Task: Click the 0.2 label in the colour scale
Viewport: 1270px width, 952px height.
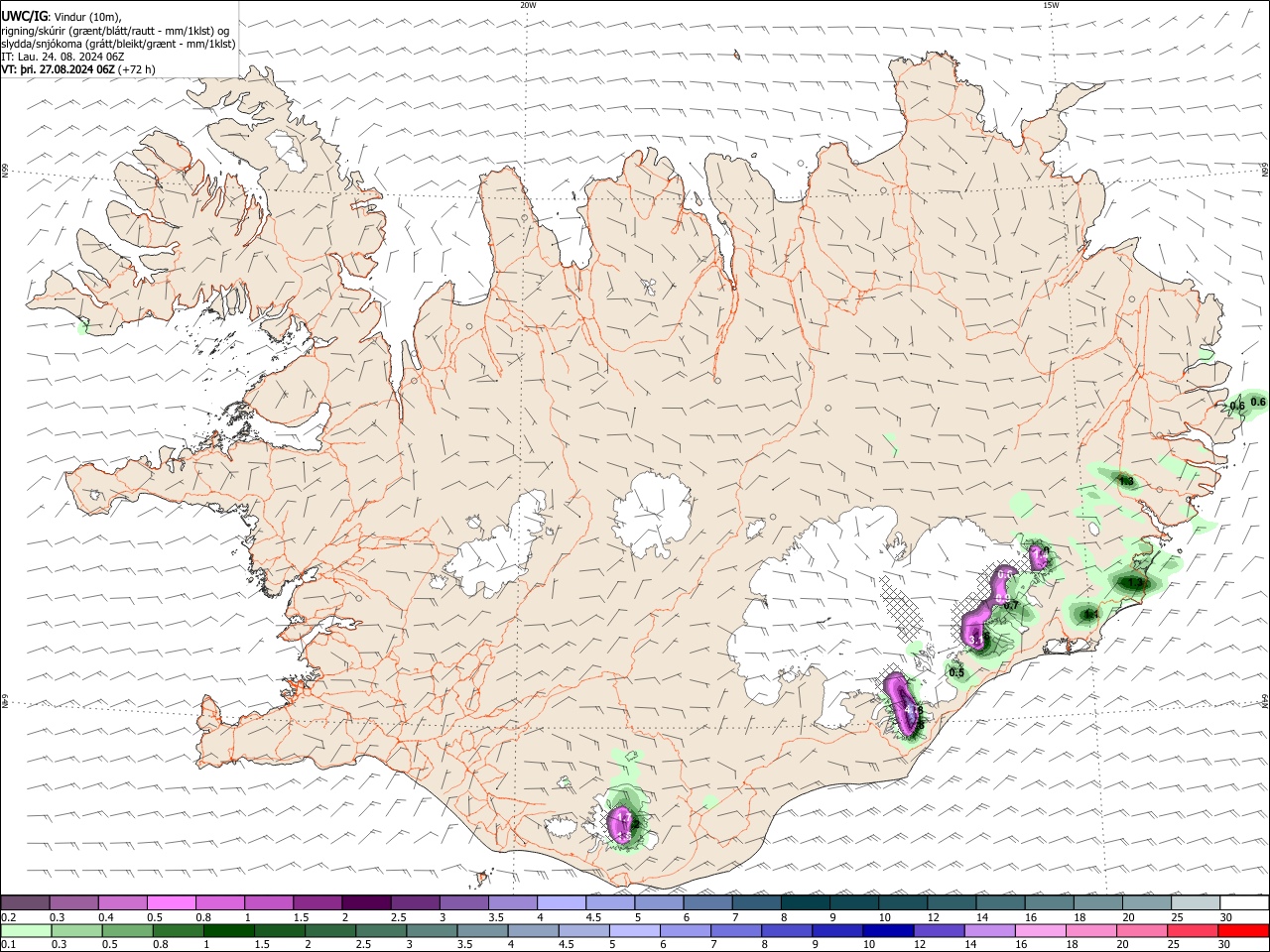Action: (x=8, y=917)
